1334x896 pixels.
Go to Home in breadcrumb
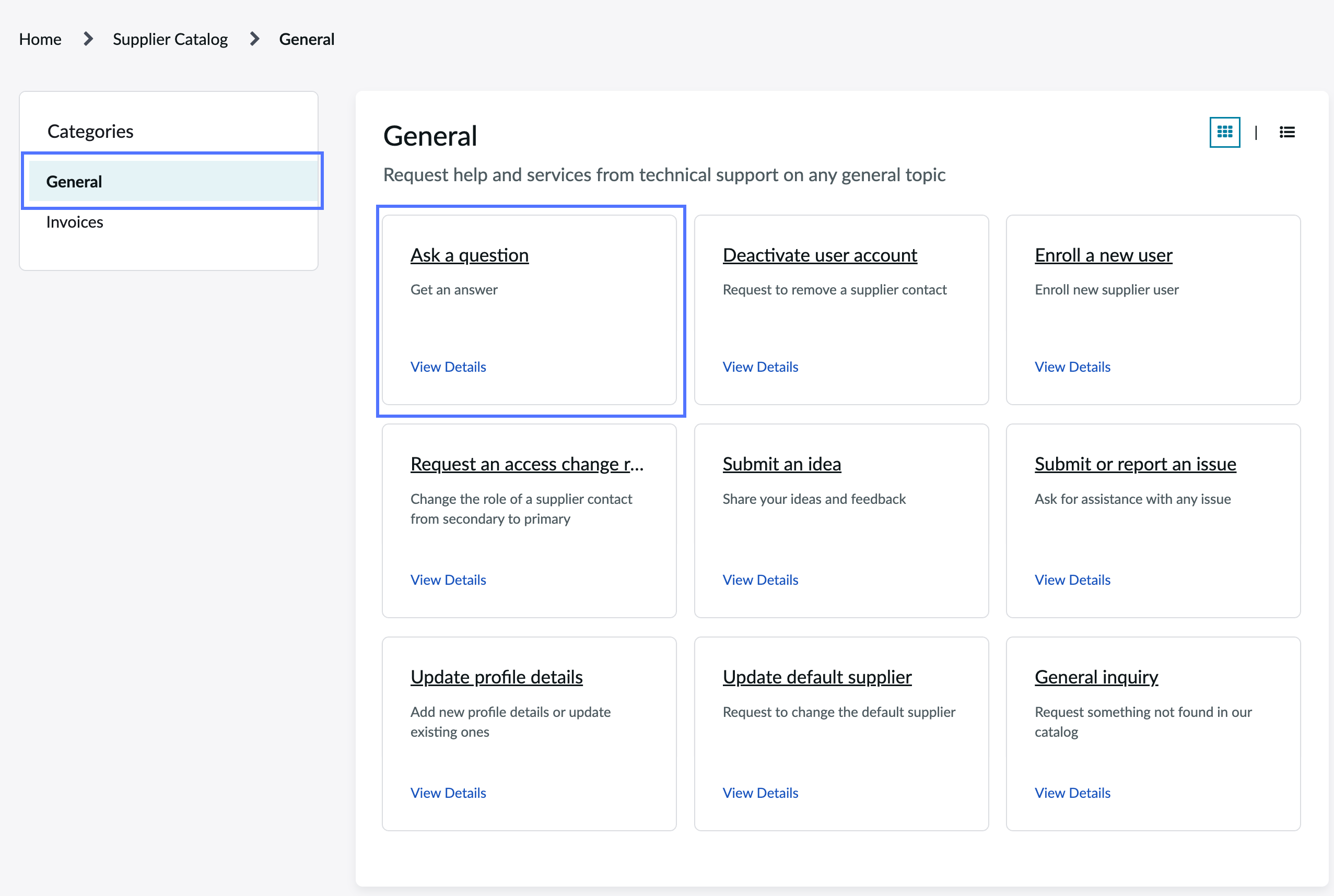point(40,40)
